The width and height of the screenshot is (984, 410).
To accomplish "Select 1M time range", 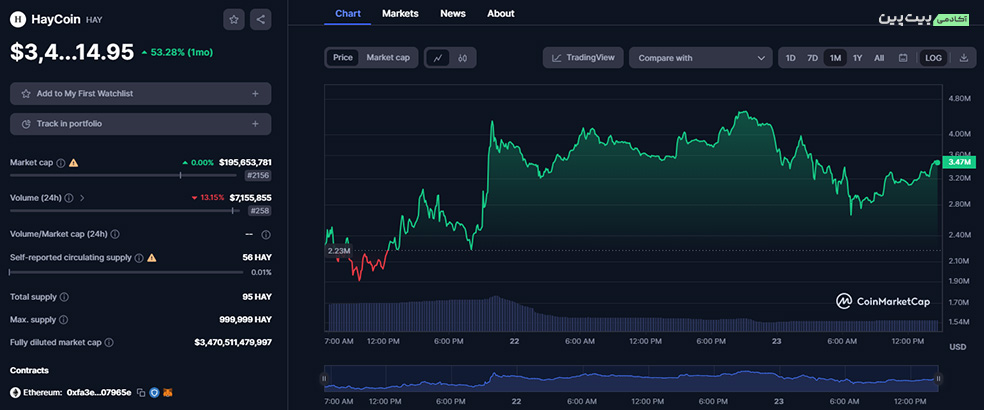I will 835,58.
